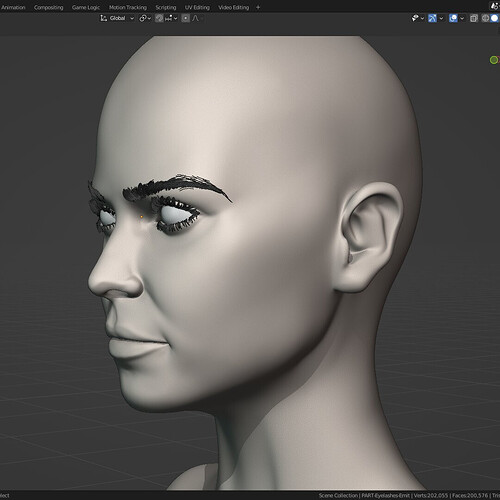Toggle the viewport gizmos button
The height and width of the screenshot is (500, 500).
(x=432, y=18)
